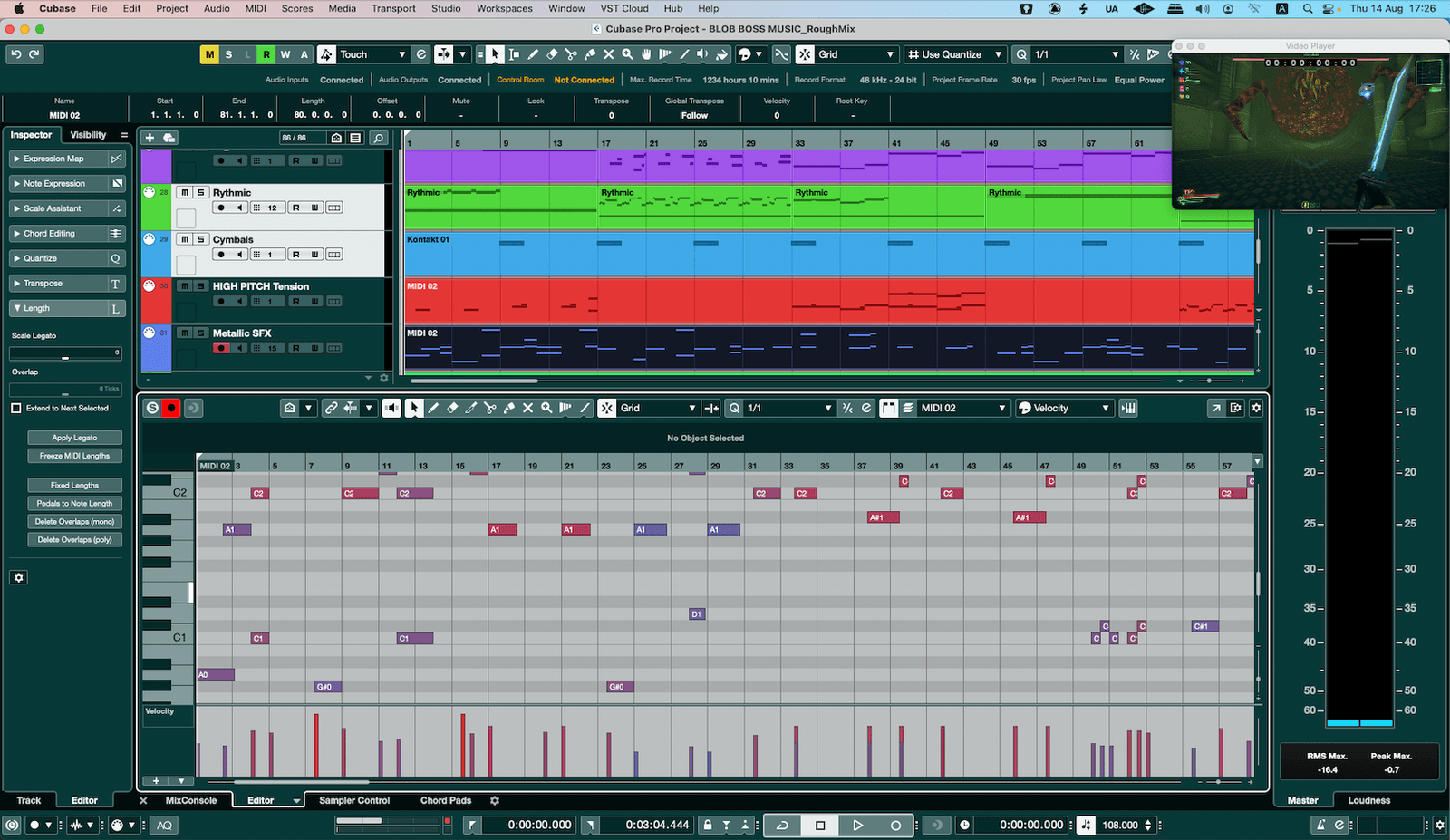Image resolution: width=1450 pixels, height=840 pixels.
Task: Switch to the Visibility tab
Action: coord(88,135)
